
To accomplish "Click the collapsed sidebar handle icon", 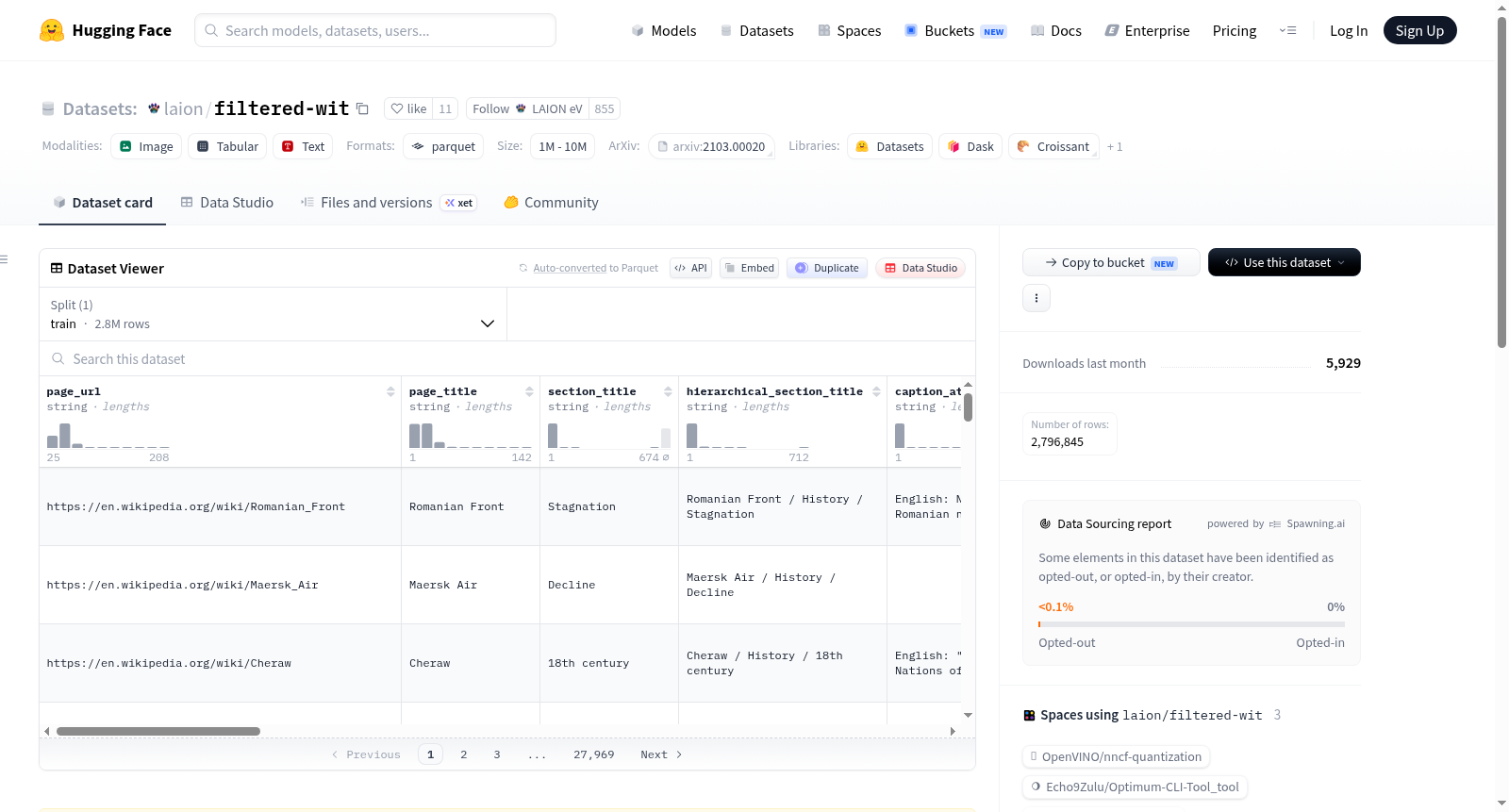I will [x=4, y=259].
